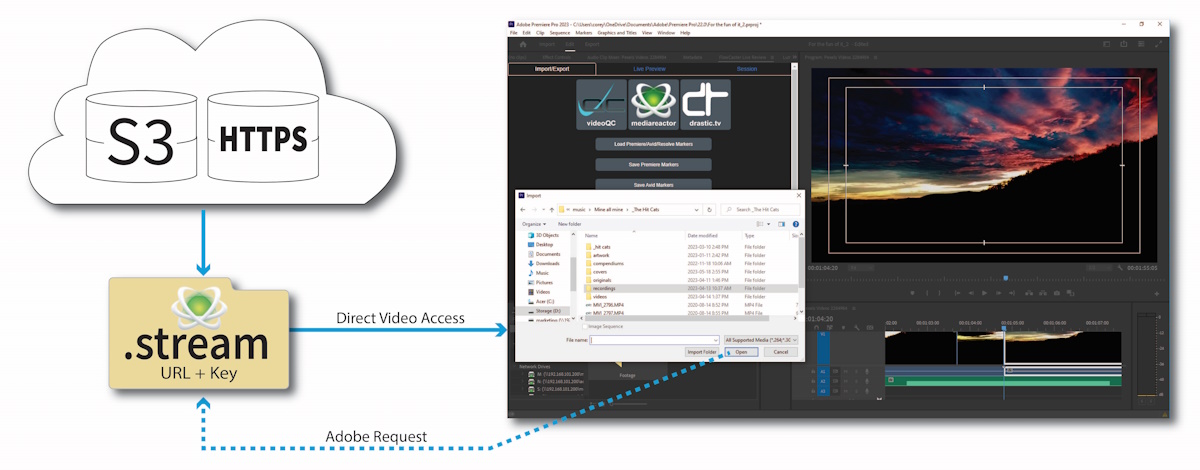Select Storage (D:) in Import dialog sidebar

546,310
